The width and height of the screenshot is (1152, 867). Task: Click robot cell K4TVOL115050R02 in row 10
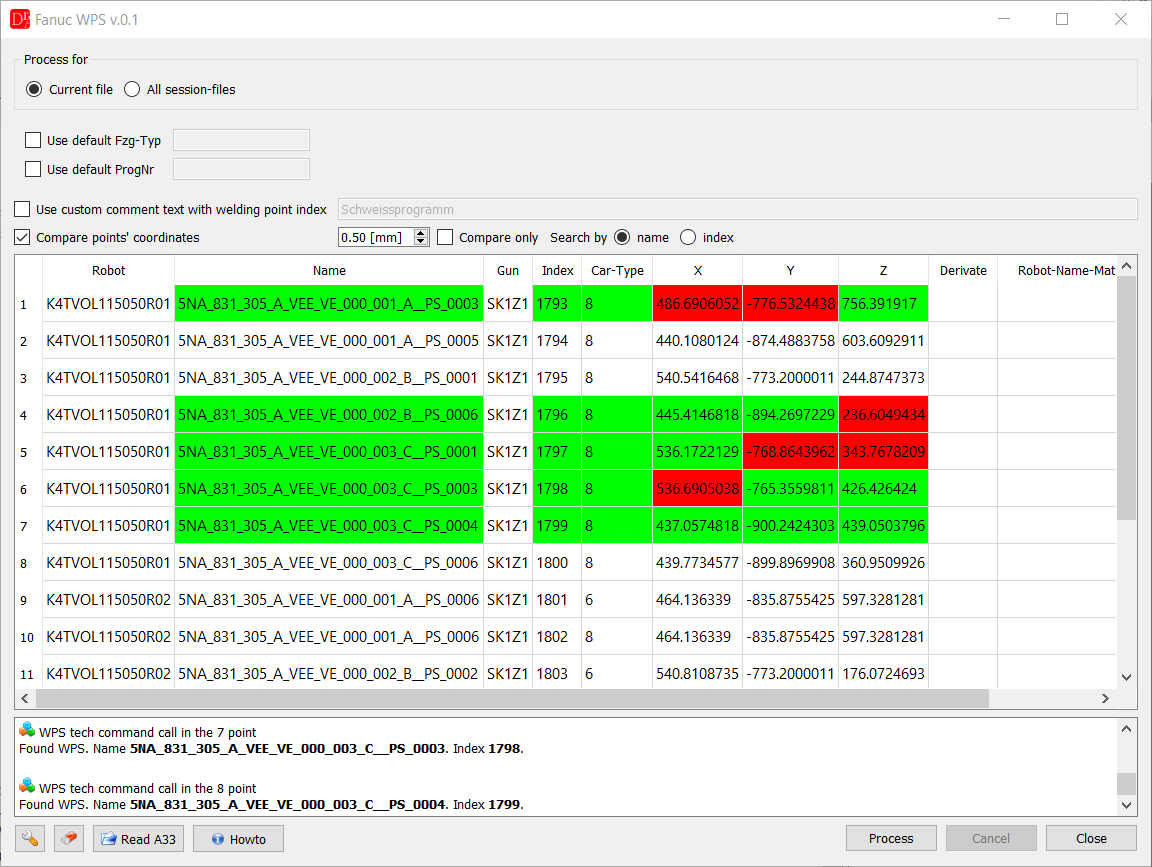[x=109, y=637]
